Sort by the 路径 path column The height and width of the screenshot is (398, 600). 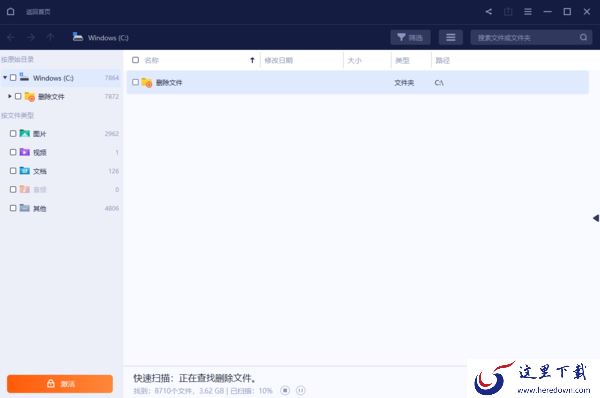coord(442,60)
